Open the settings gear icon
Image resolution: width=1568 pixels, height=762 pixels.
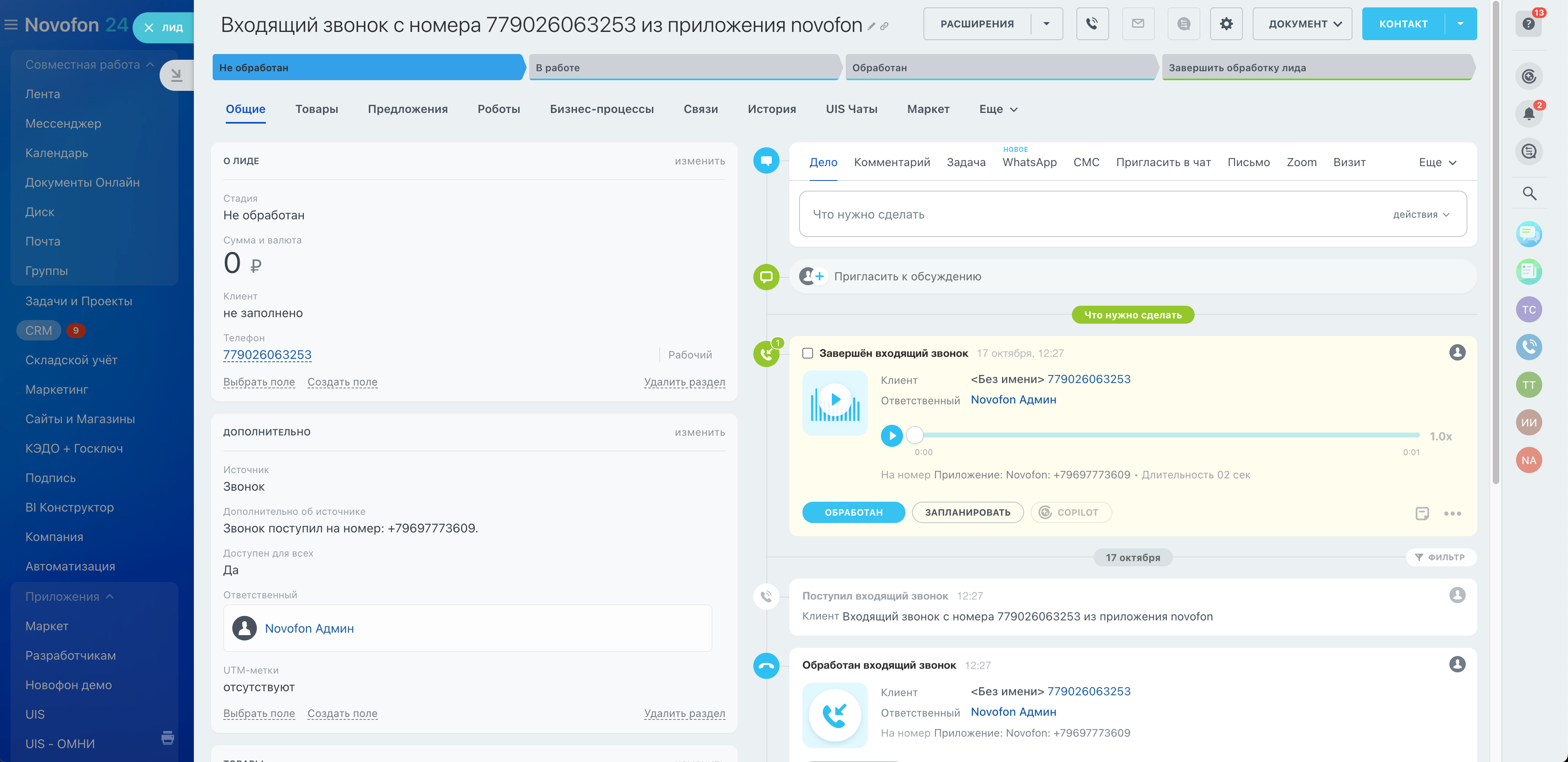point(1226,24)
